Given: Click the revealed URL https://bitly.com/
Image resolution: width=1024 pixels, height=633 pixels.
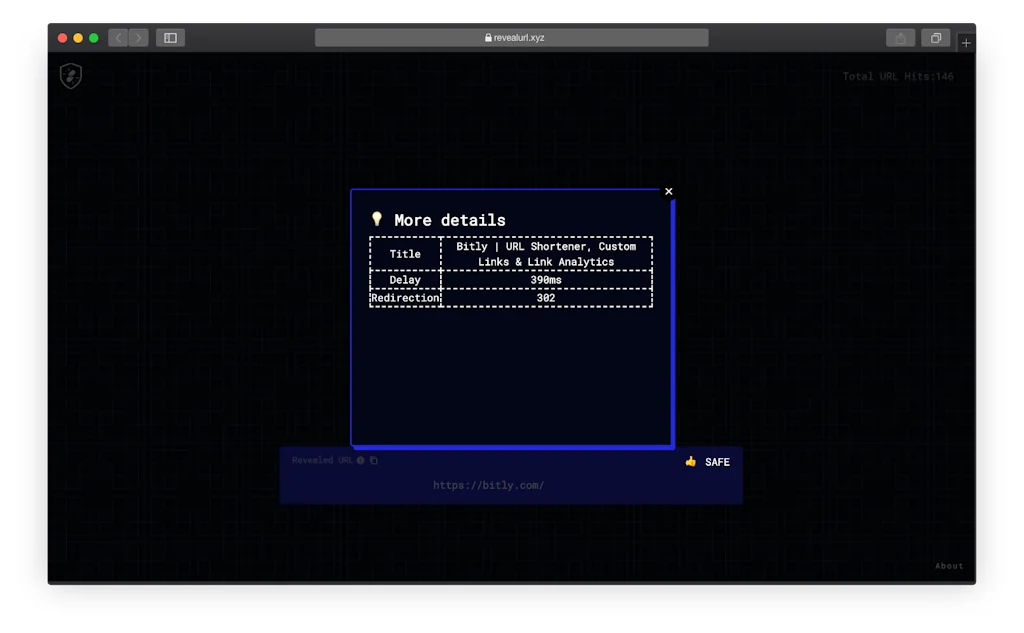Looking at the screenshot, I should tap(488, 485).
